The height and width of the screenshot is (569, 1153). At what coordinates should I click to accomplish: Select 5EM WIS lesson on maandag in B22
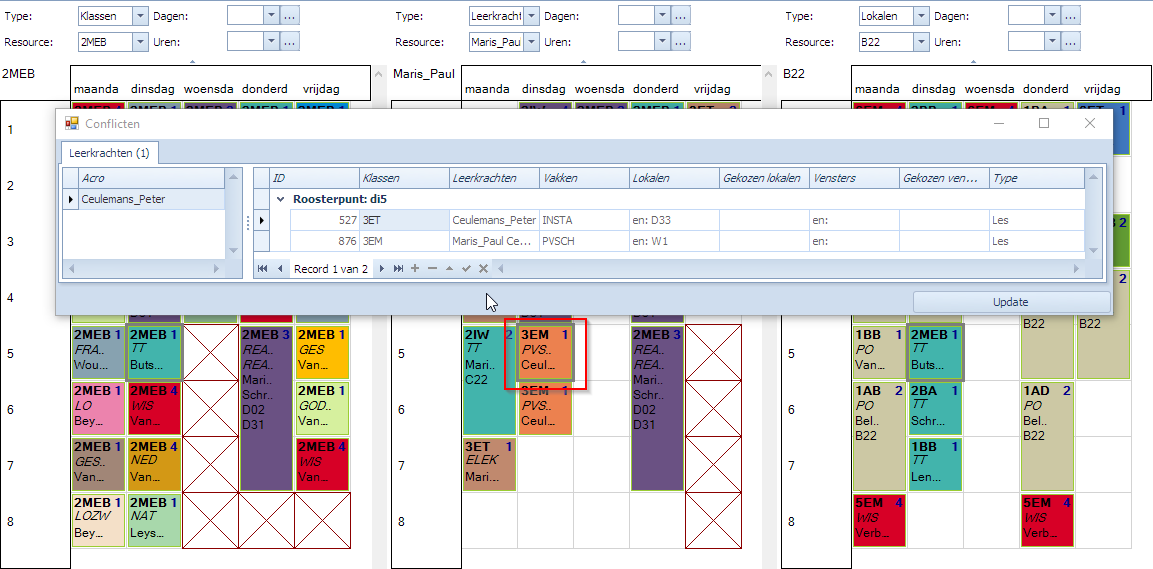(x=879, y=520)
